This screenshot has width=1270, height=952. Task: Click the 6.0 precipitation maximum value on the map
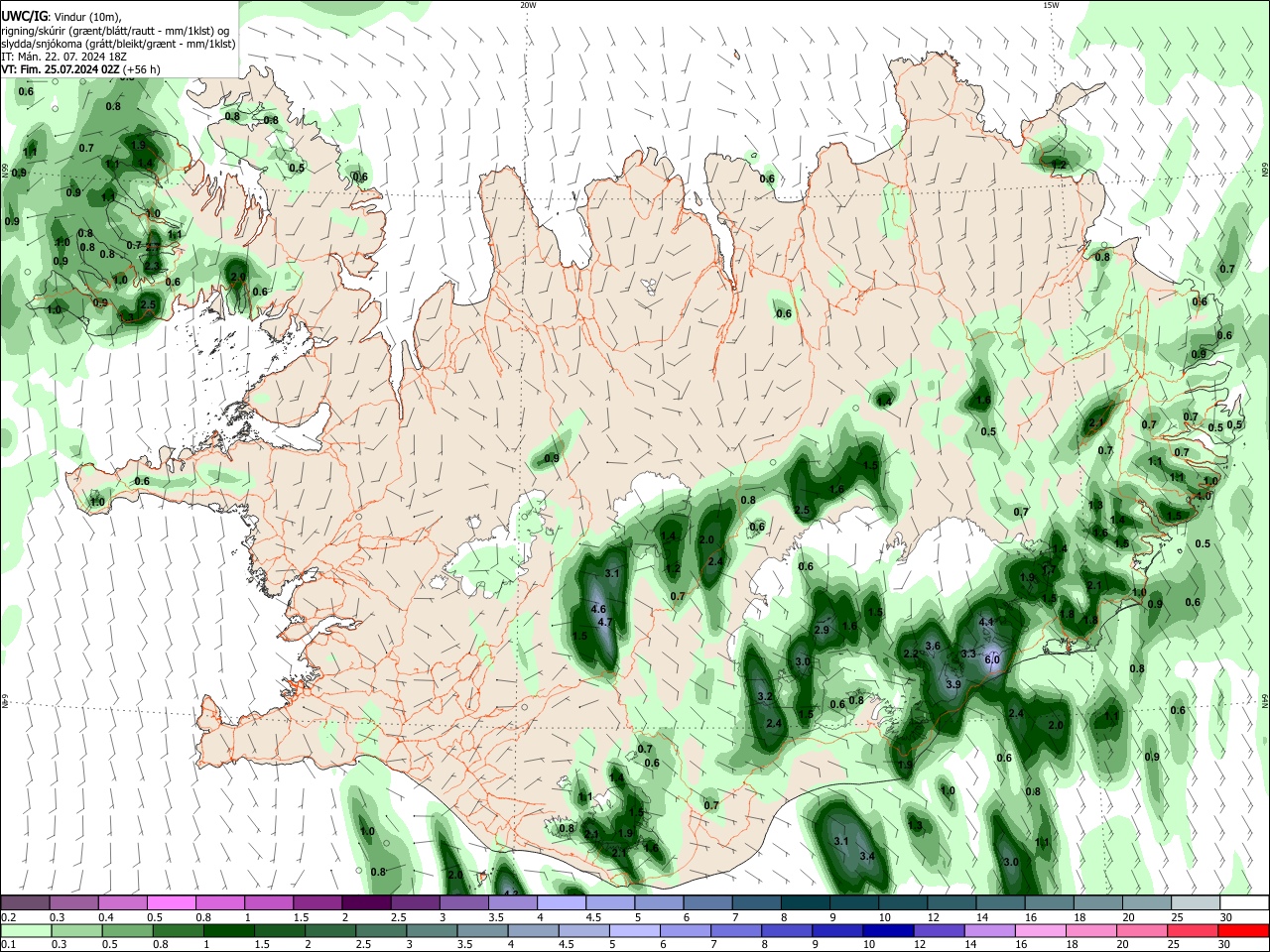pyautogui.click(x=991, y=659)
